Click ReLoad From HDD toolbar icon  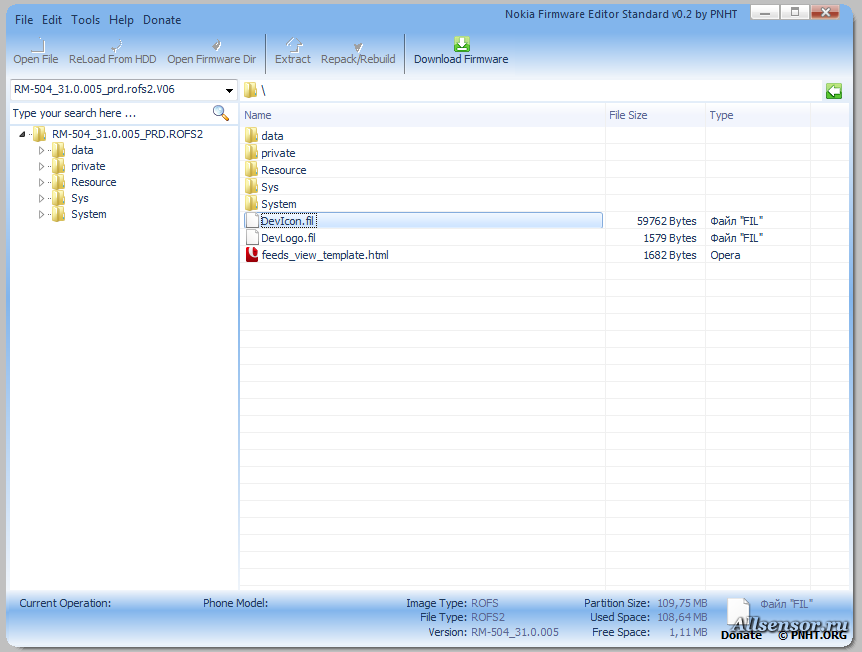113,45
